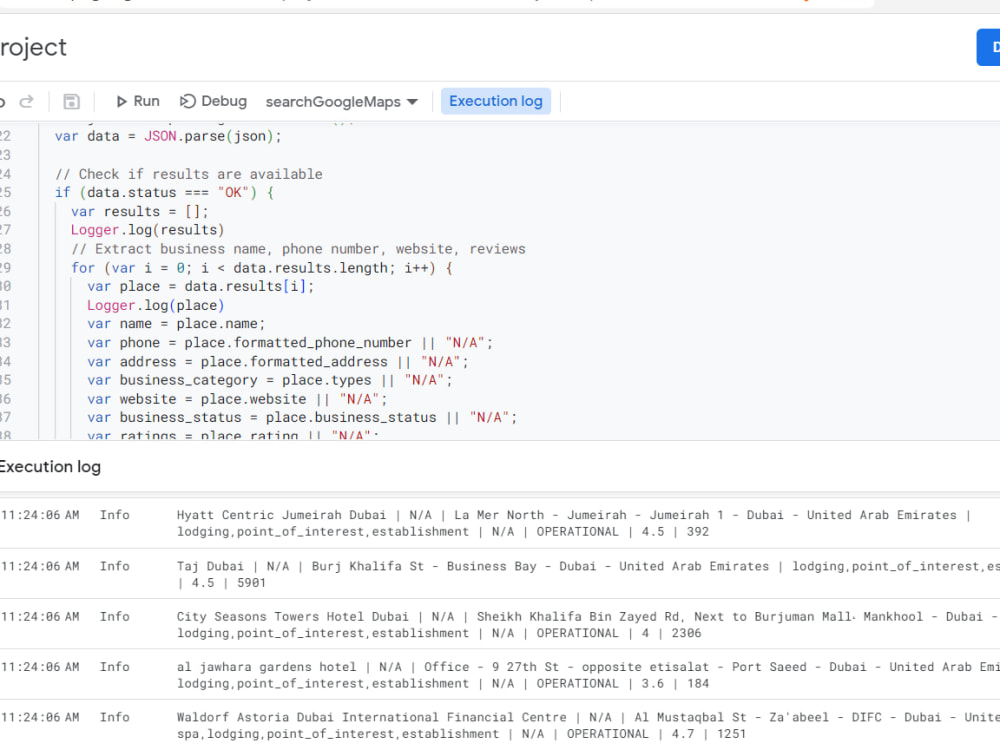The image size is (1000, 750).
Task: Click Info label in Taj Dubai row
Action: pos(115,566)
